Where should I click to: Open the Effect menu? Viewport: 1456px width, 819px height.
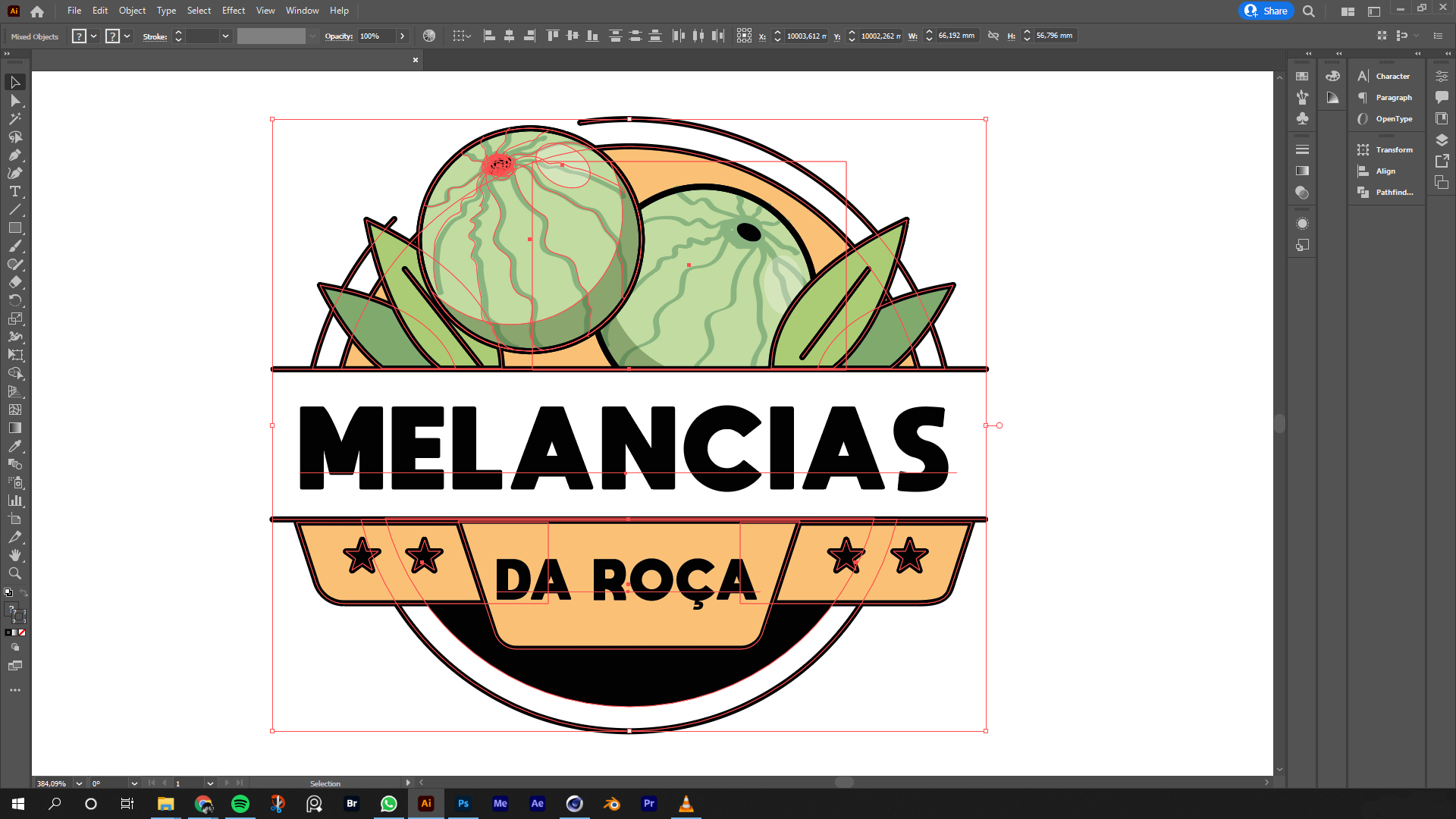pos(233,11)
